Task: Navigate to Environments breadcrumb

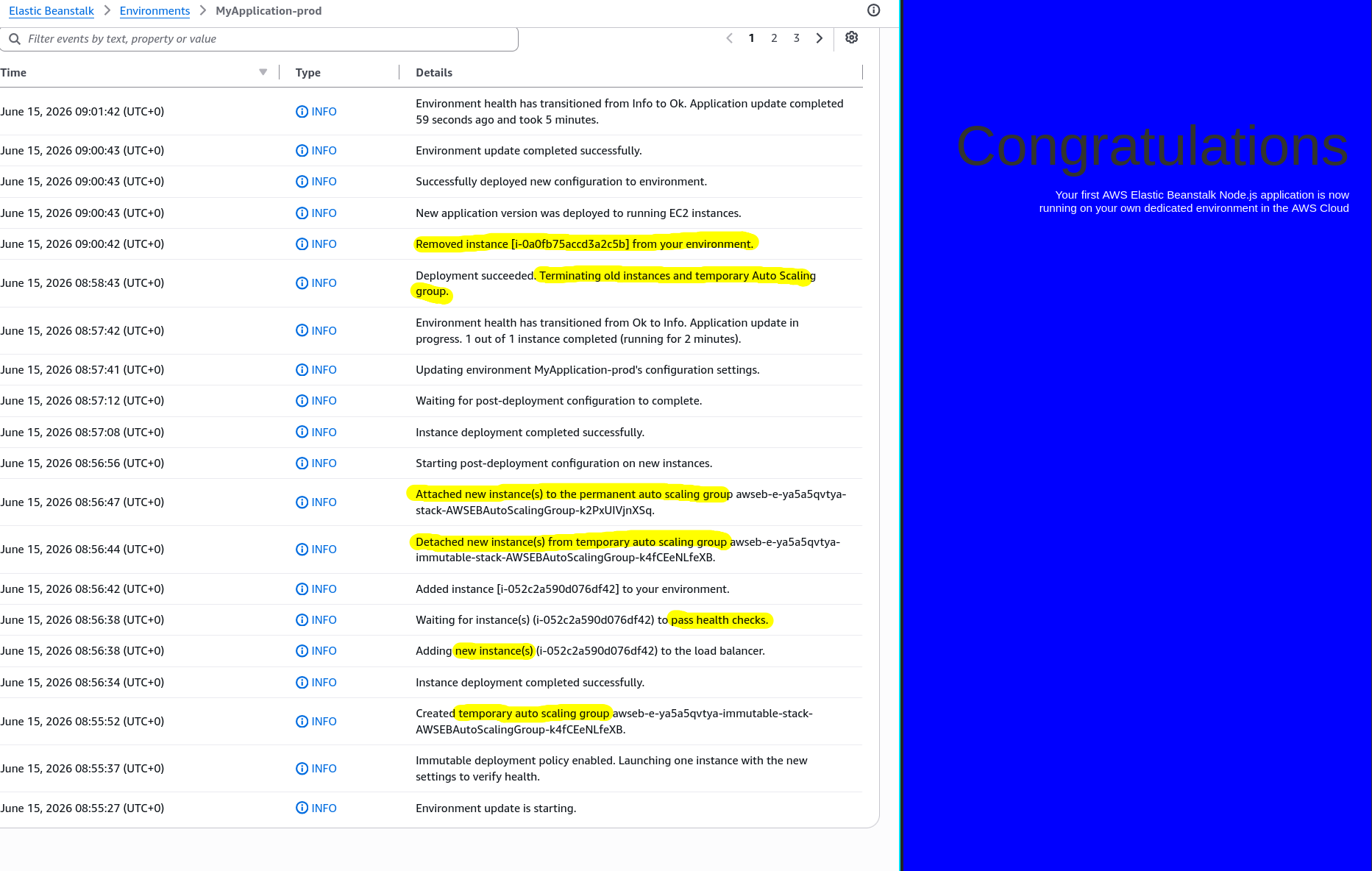Action: (x=154, y=11)
